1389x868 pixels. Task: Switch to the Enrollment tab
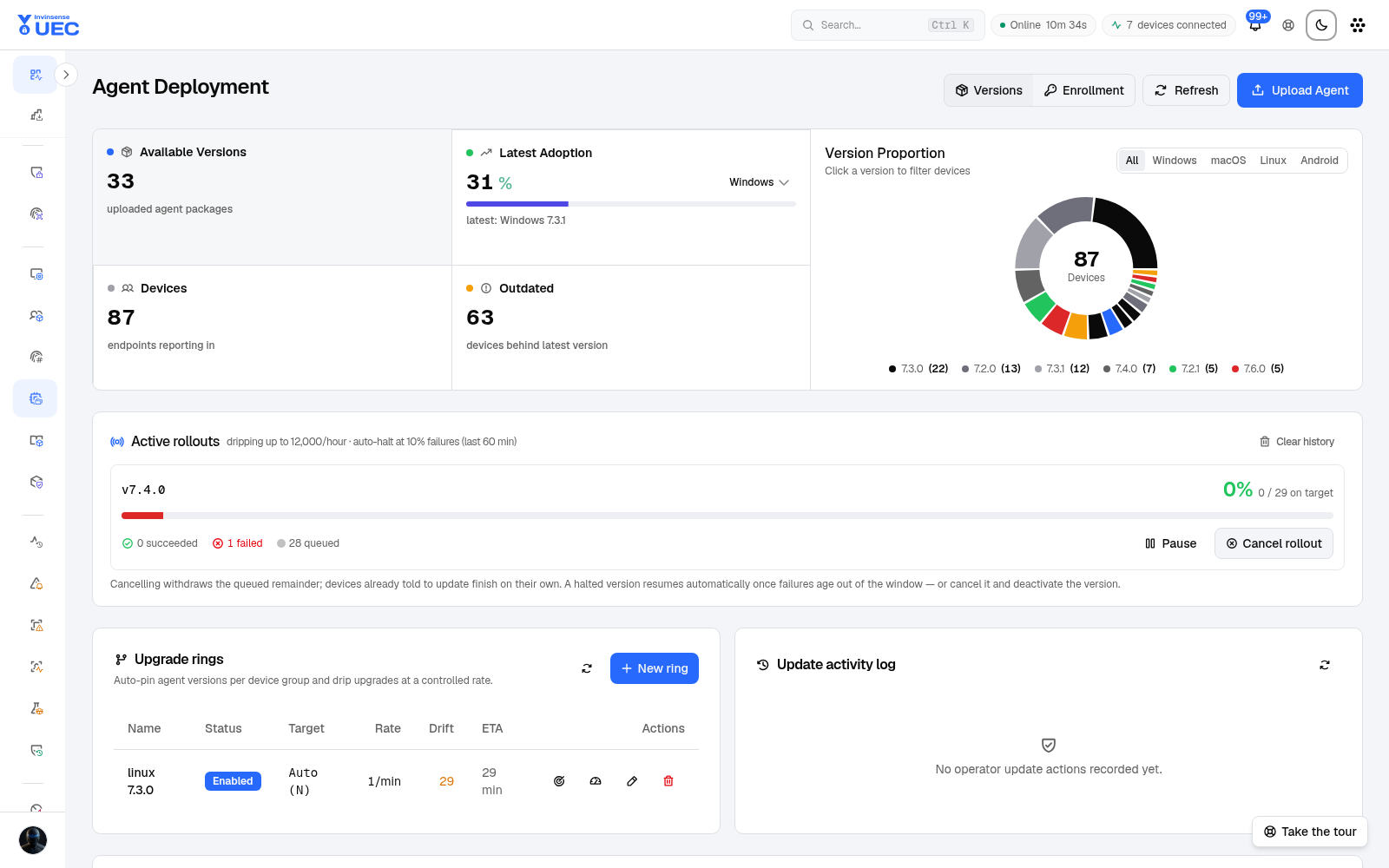[1083, 90]
